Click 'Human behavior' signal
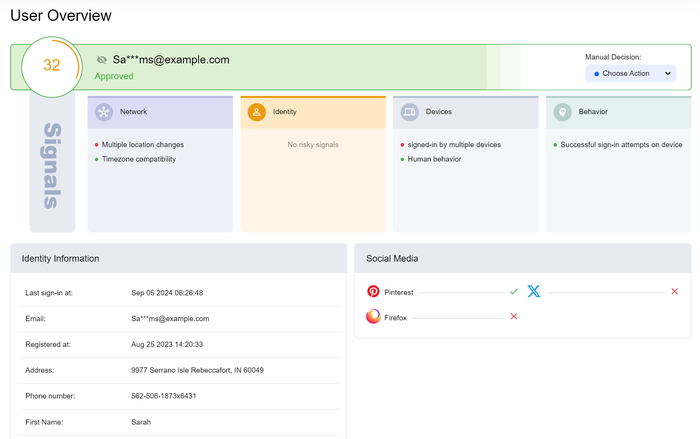The image size is (700, 439). point(434,159)
